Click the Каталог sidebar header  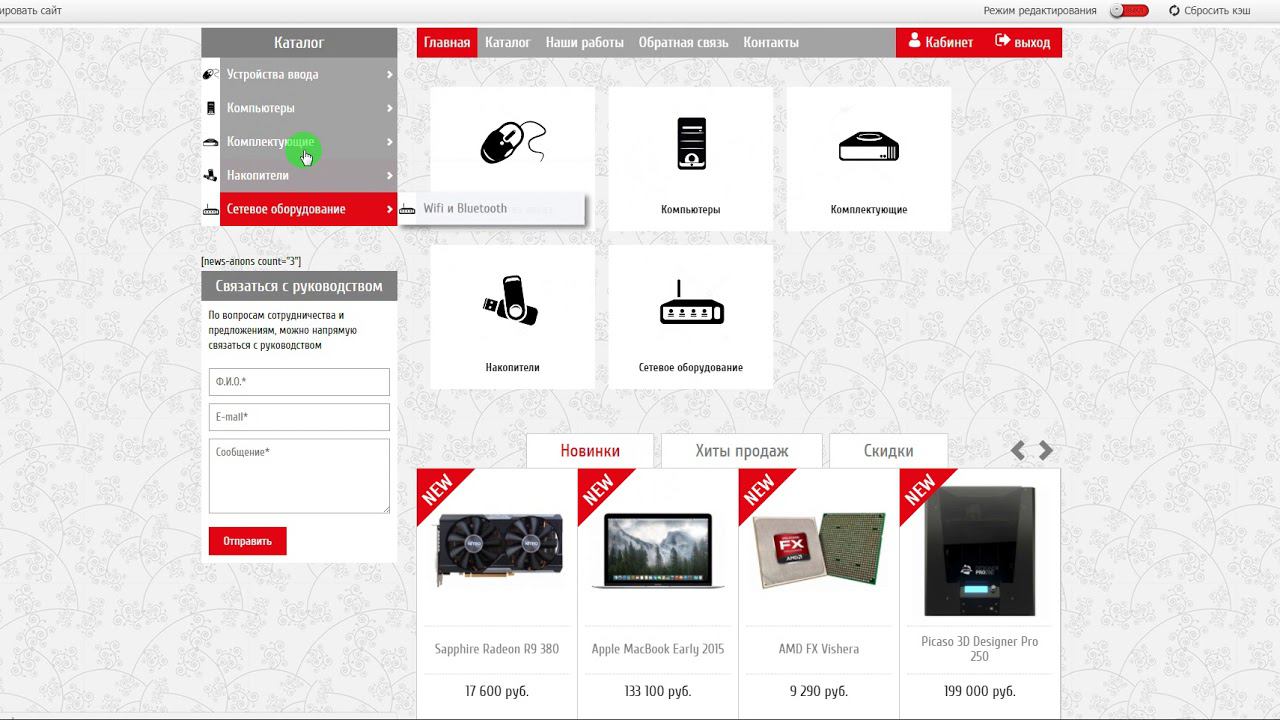coord(299,43)
